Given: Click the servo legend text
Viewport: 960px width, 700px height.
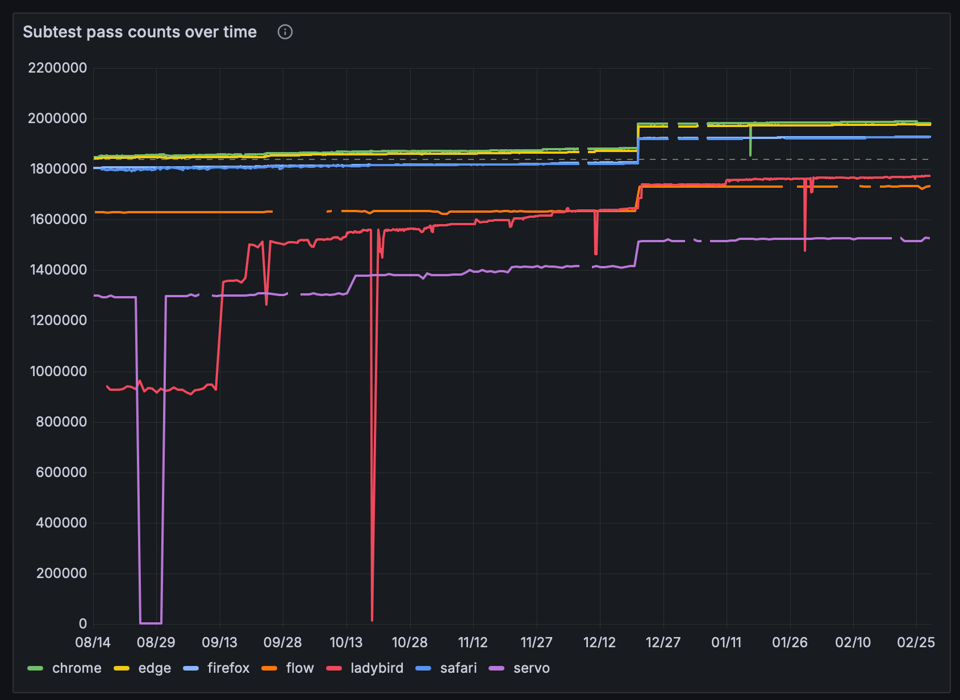Looking at the screenshot, I should 531,668.
